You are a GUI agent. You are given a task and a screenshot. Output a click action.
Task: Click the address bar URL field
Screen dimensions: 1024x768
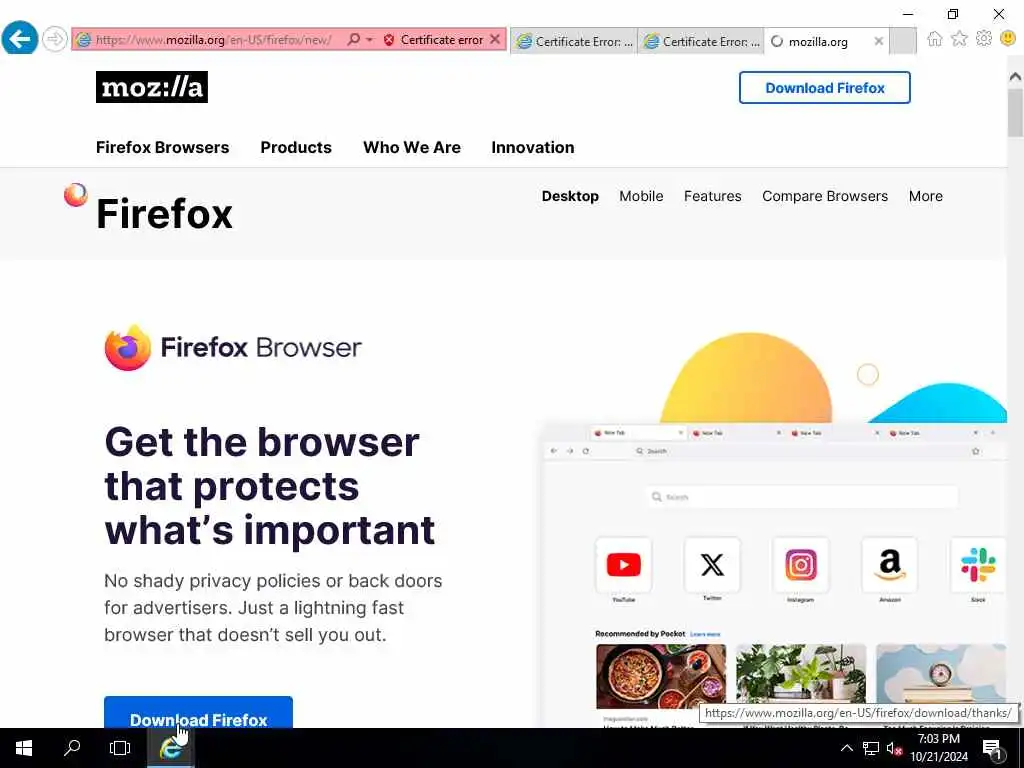[214, 40]
